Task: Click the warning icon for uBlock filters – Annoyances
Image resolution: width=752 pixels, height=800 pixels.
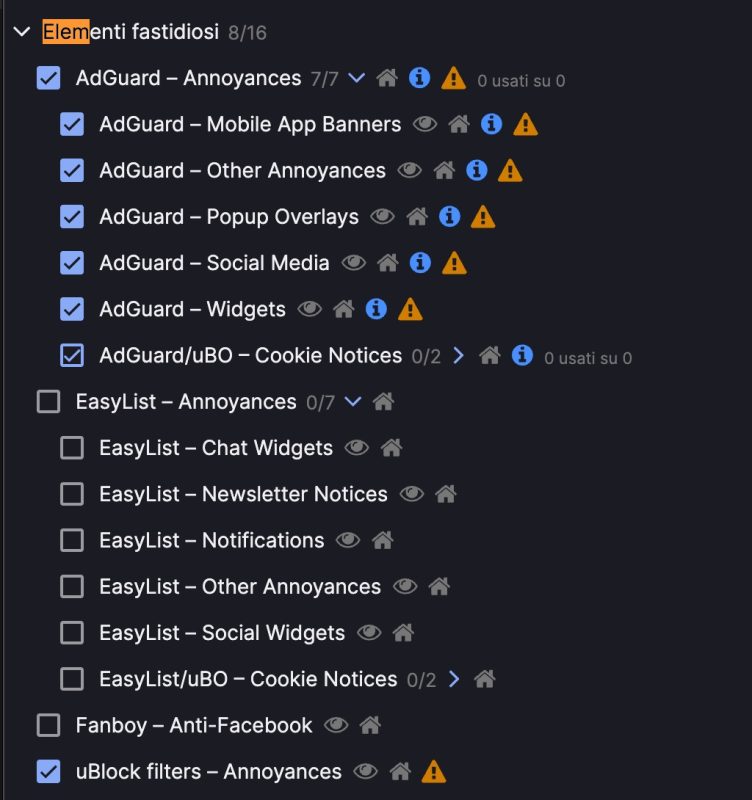Action: 433,772
